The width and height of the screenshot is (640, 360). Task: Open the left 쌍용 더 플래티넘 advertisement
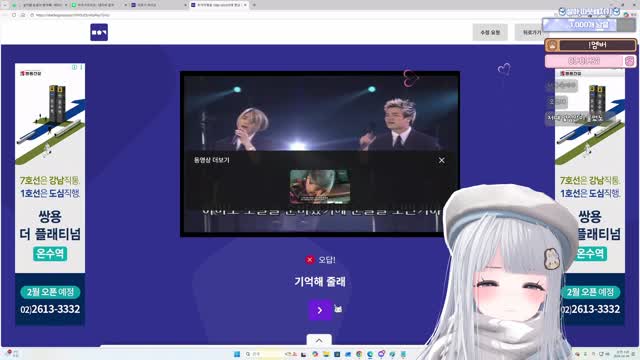click(x=50, y=194)
